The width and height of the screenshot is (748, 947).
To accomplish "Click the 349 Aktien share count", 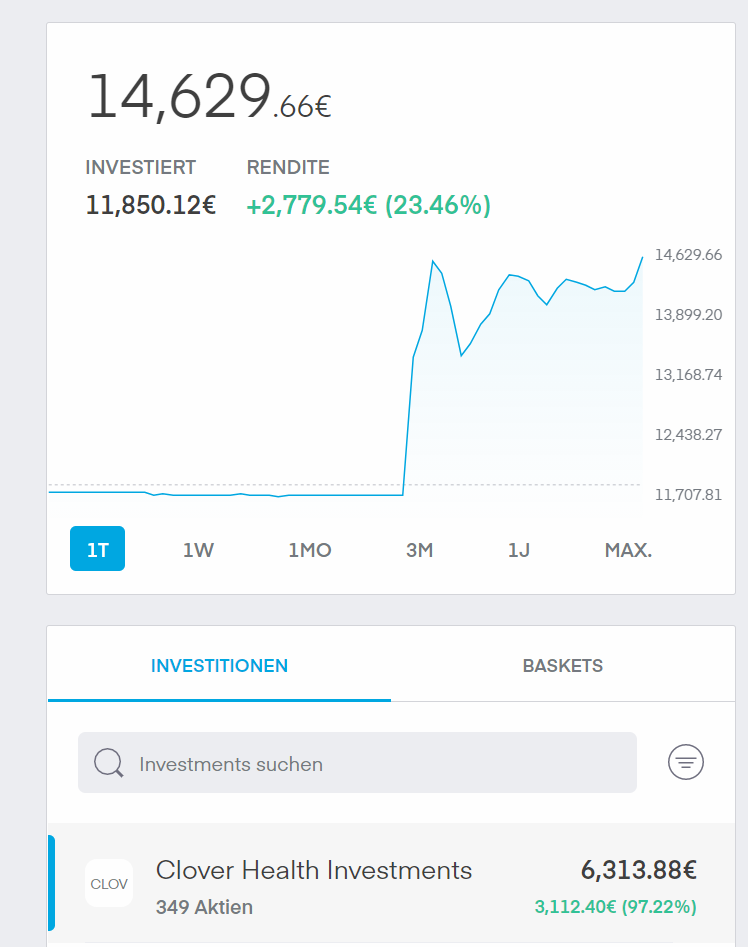I will (x=204, y=907).
